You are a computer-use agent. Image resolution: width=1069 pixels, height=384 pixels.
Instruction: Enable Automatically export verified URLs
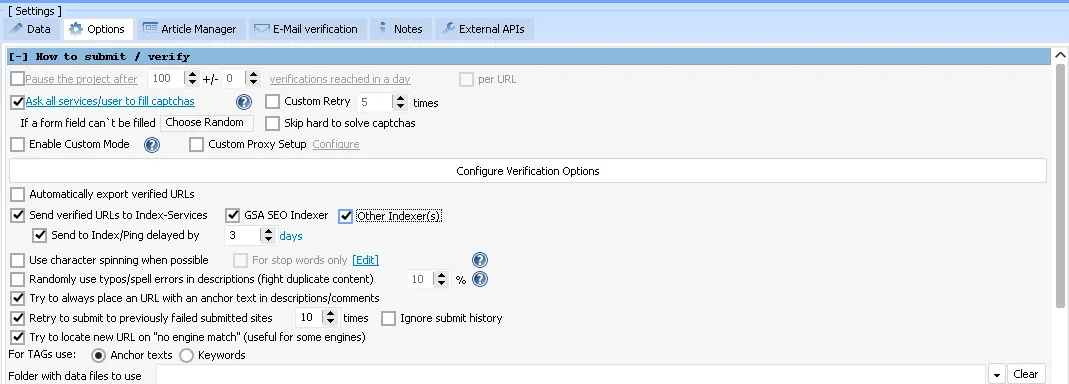18,194
